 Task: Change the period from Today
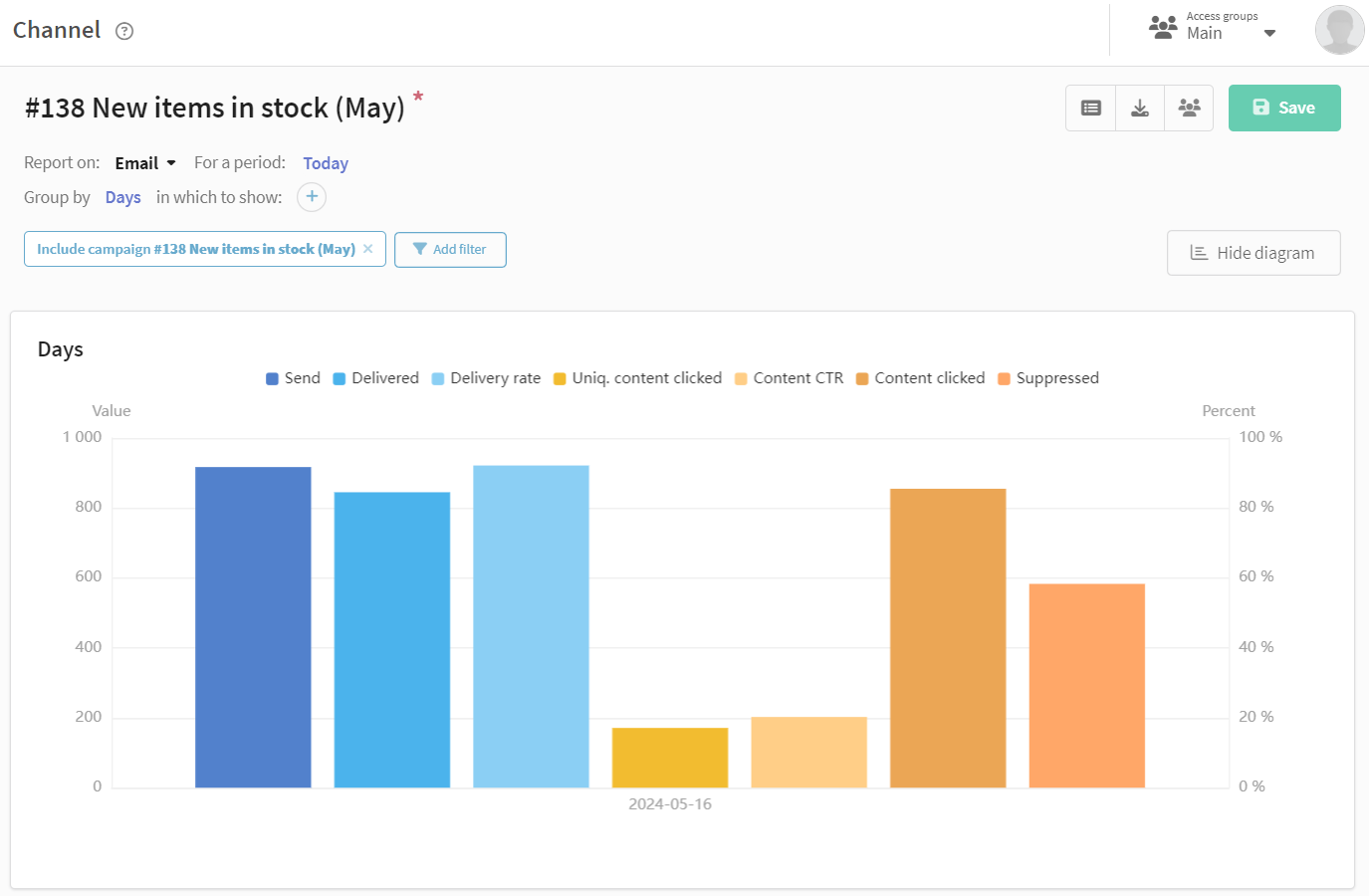coord(326,163)
